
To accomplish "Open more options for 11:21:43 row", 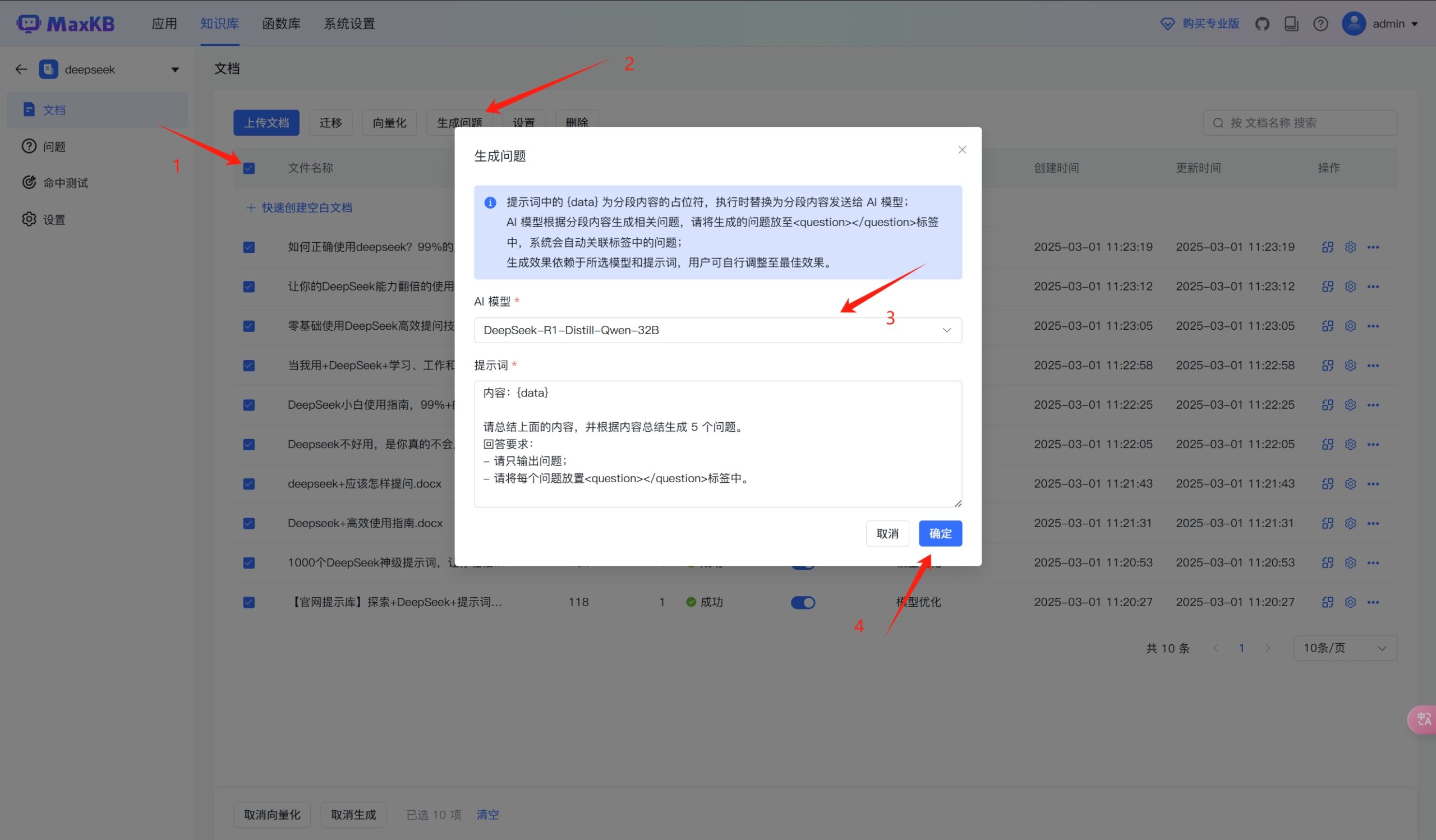I will click(x=1373, y=484).
